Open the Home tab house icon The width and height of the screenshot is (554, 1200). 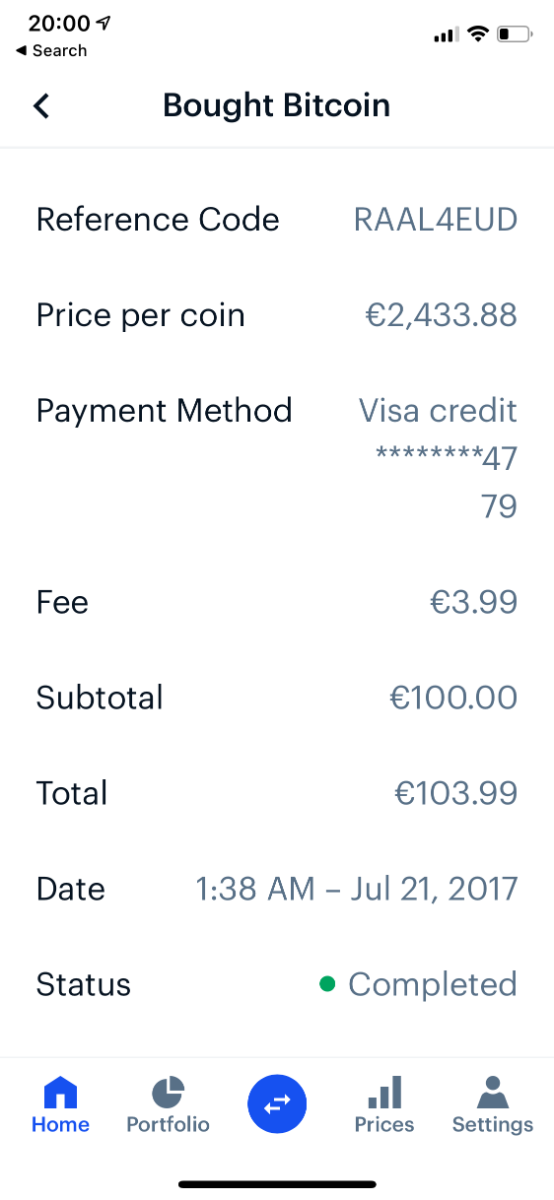point(60,1091)
